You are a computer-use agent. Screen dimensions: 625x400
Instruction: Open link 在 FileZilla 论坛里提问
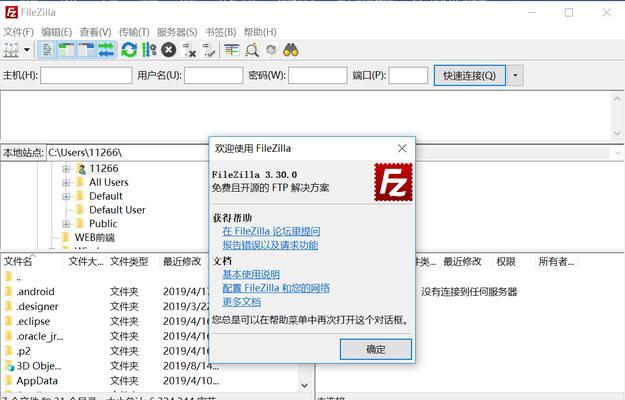tap(271, 231)
